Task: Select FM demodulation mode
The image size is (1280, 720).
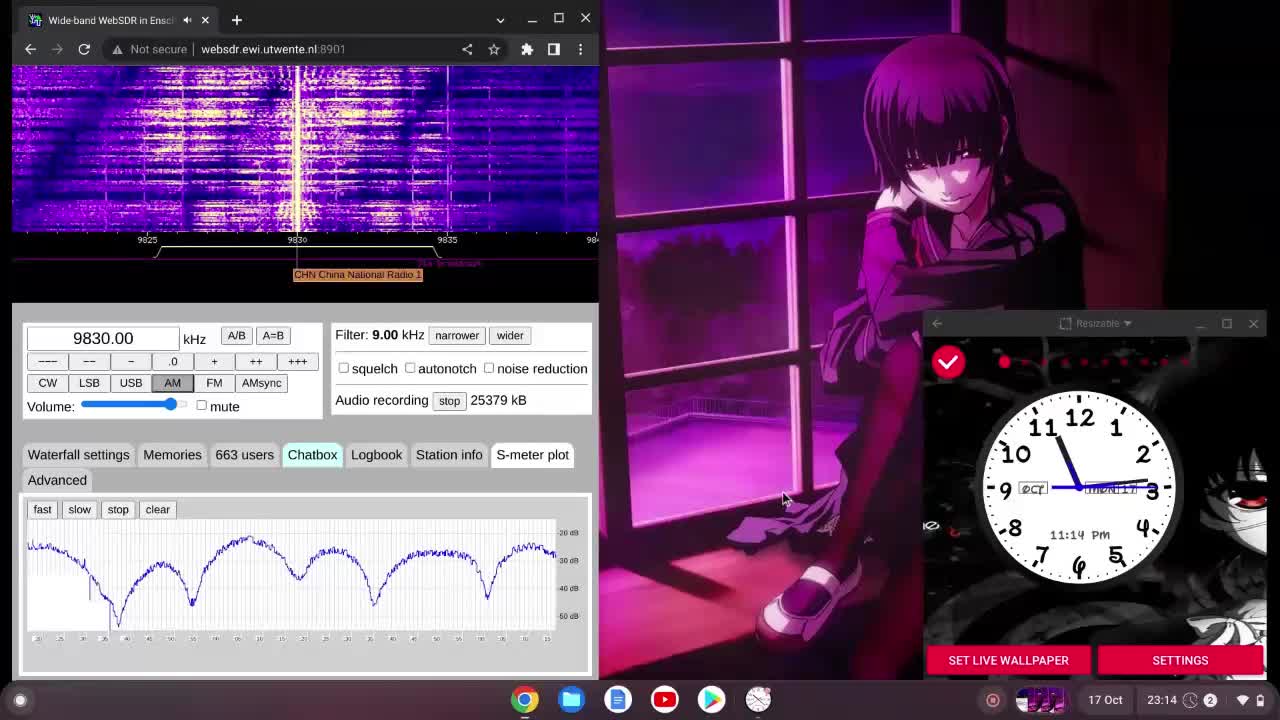Action: coord(214,383)
